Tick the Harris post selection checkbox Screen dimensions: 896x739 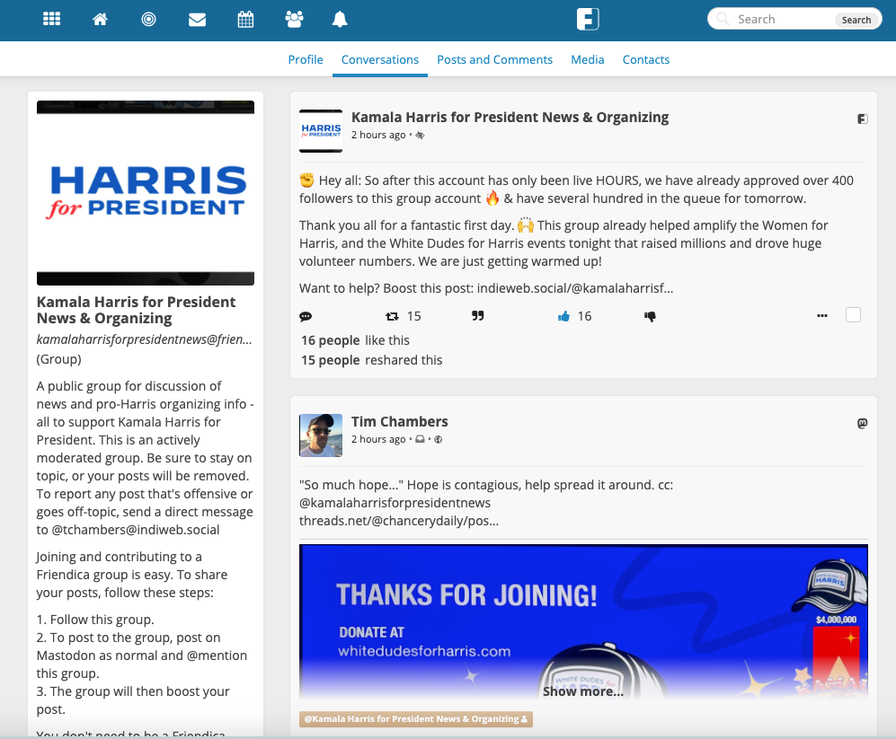click(853, 315)
